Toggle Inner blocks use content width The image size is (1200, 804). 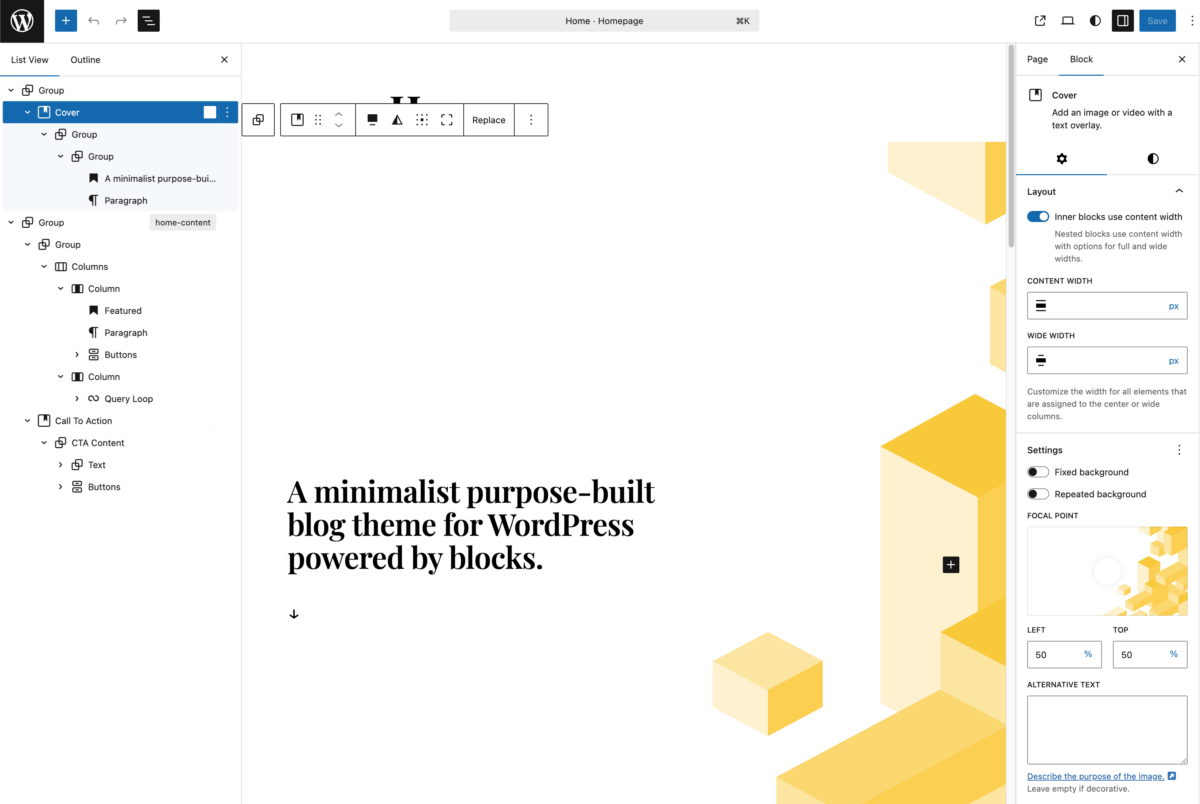click(1038, 217)
